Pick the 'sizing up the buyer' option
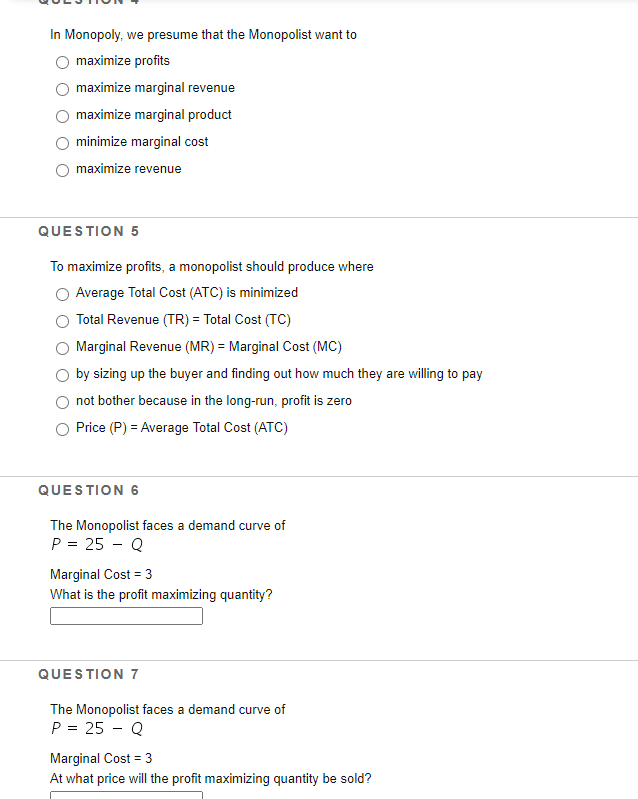 click(x=62, y=375)
